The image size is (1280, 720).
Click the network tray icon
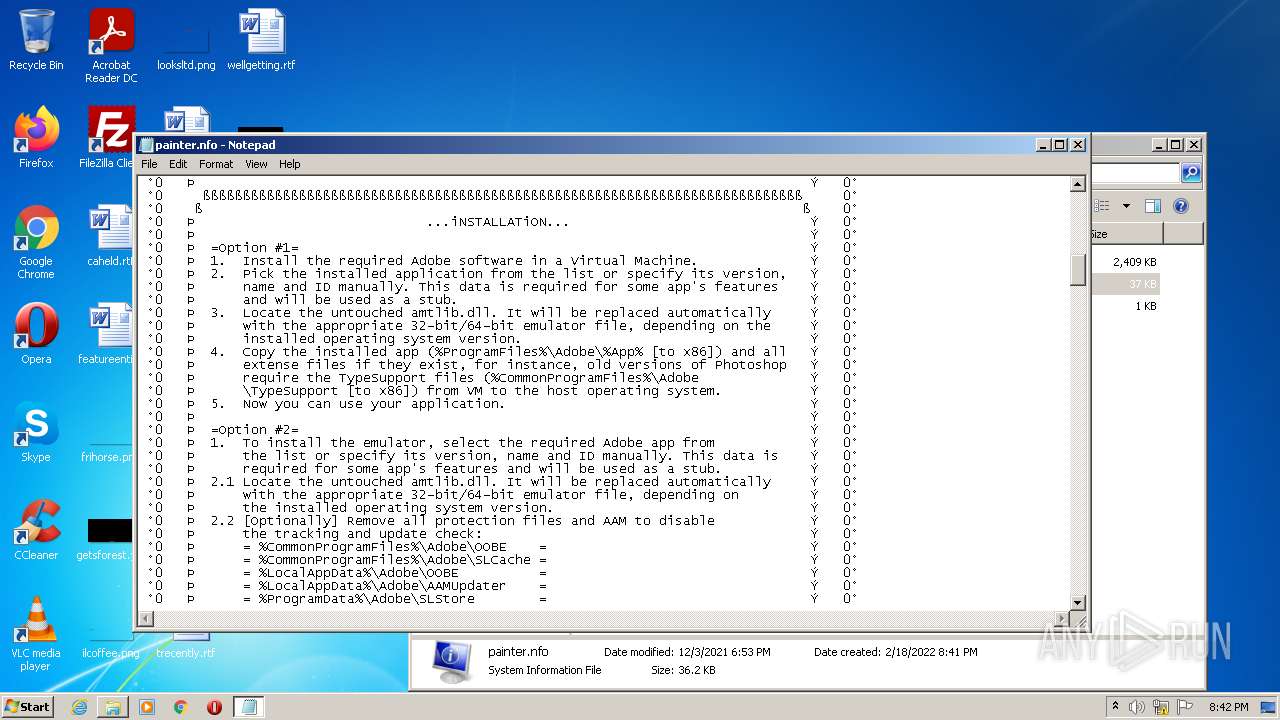(x=1162, y=707)
